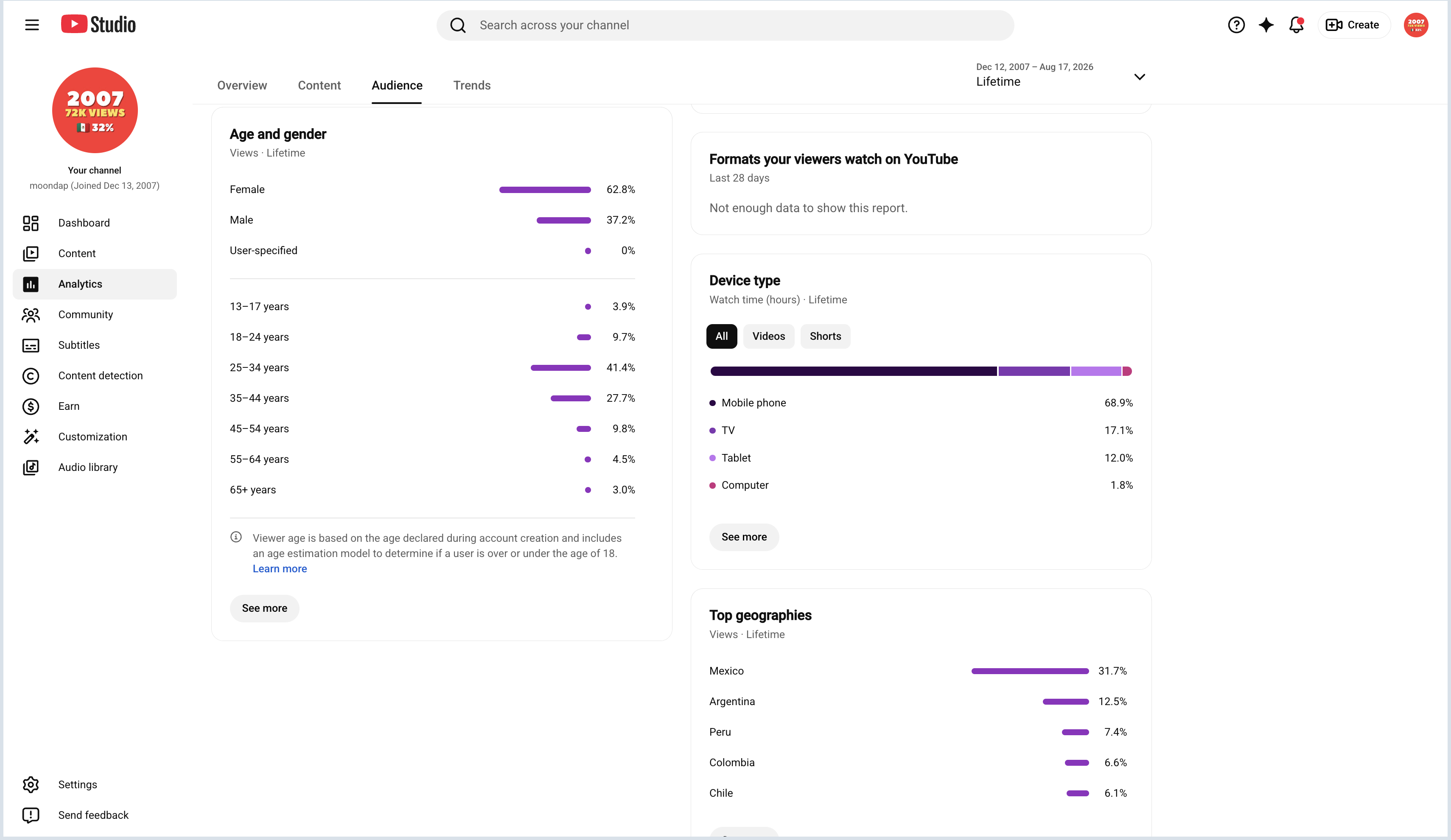Viewport: 1451px width, 840px height.
Task: Click the TV segment of device bar
Action: [1034, 371]
